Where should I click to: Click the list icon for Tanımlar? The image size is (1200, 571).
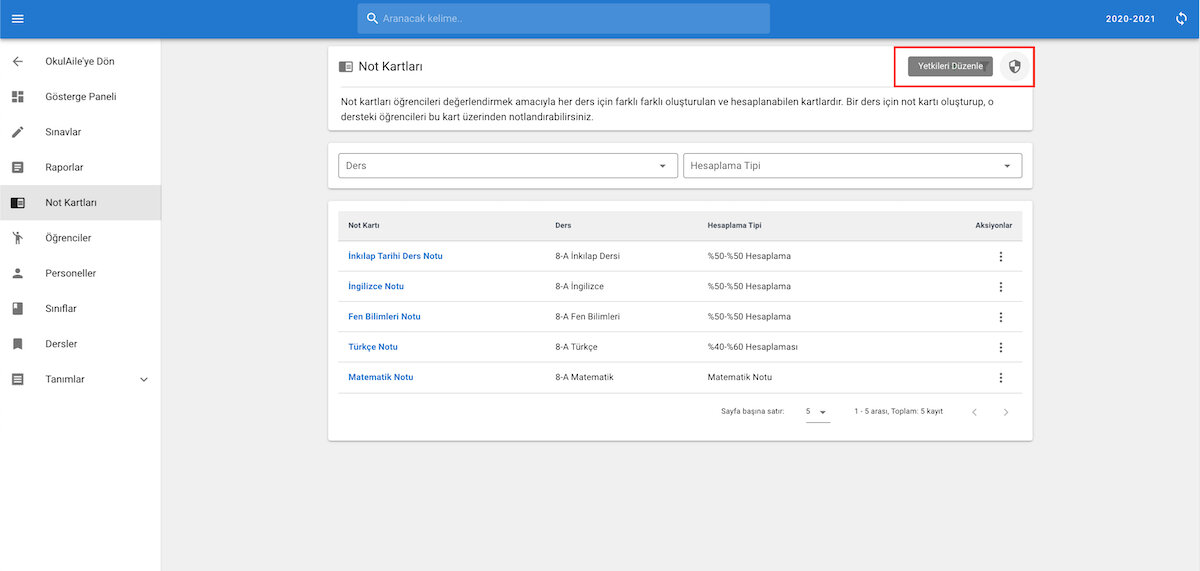pos(17,379)
